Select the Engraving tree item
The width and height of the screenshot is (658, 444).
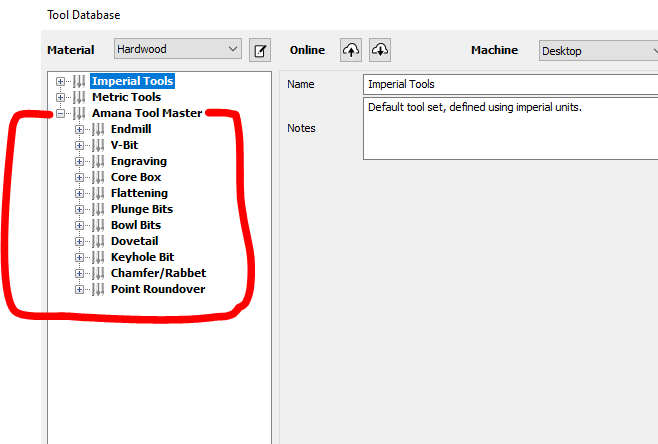pyautogui.click(x=139, y=161)
